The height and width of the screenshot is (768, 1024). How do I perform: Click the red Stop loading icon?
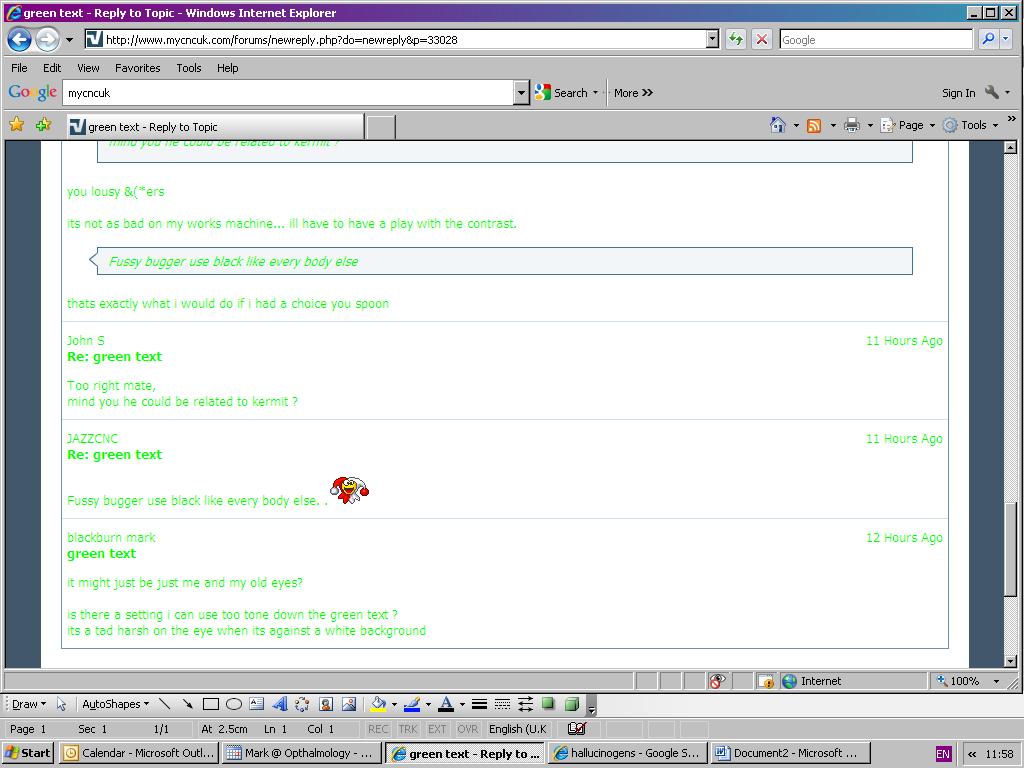click(x=762, y=40)
